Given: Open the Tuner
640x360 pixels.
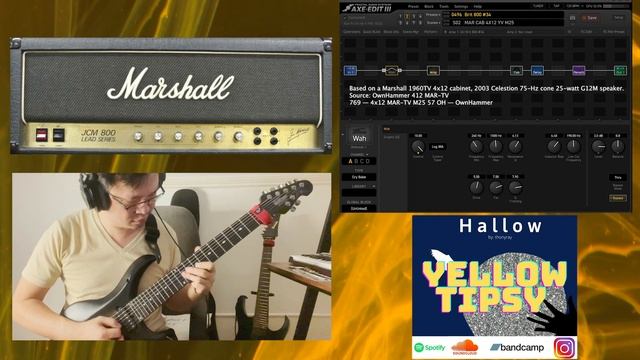Looking at the screenshot, I should pyautogui.click(x=538, y=6).
